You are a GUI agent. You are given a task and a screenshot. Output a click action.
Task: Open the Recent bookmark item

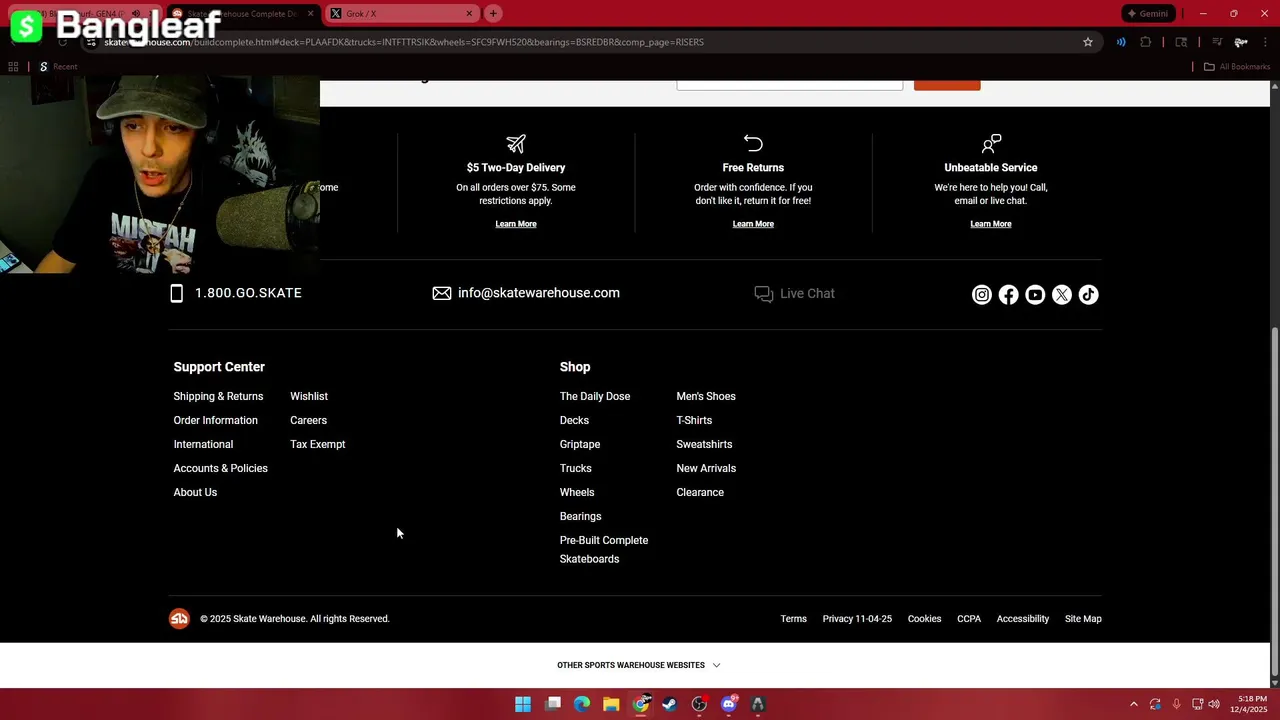[x=58, y=67]
